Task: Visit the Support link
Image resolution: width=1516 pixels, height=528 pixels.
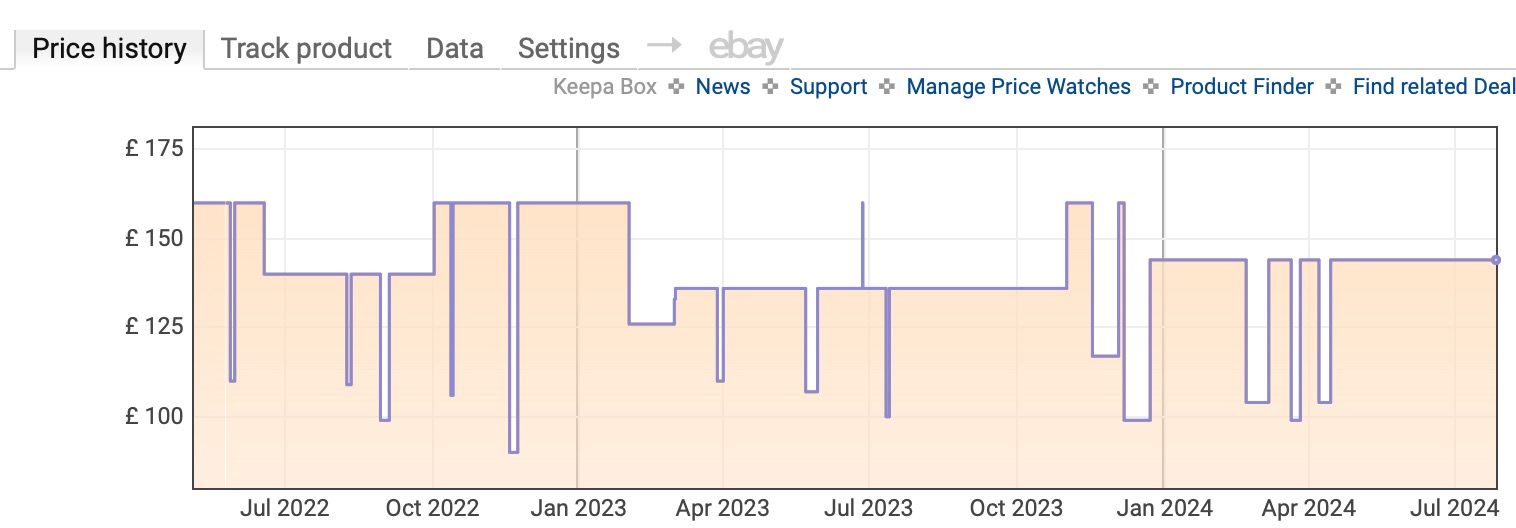Action: click(828, 87)
